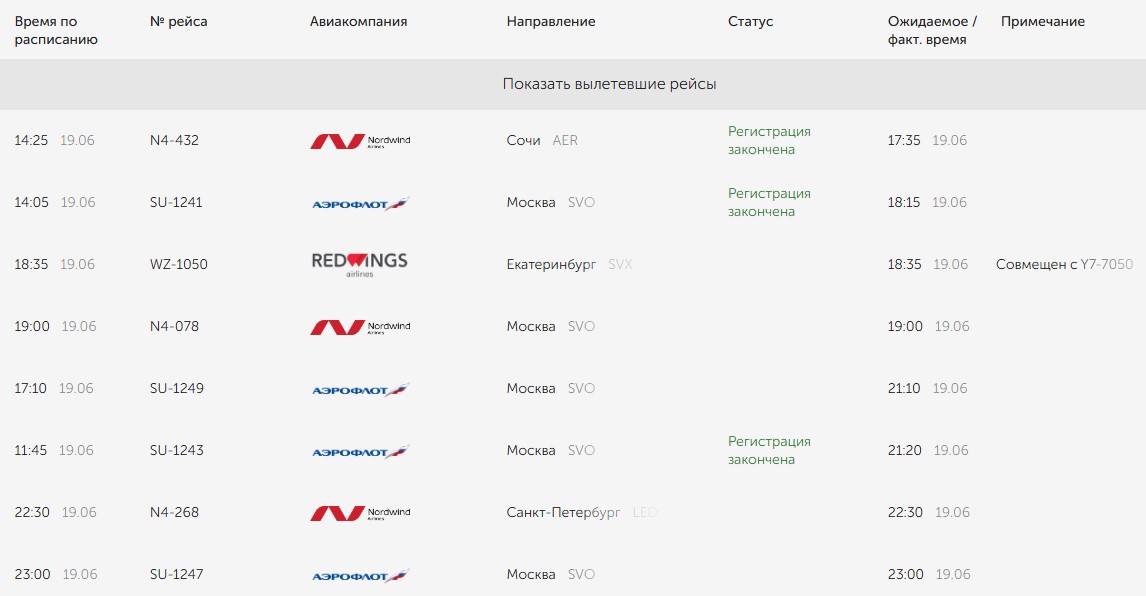Click the note about combined flight Y7-7050
Screen dimensions: 1146x596
pos(1064,264)
